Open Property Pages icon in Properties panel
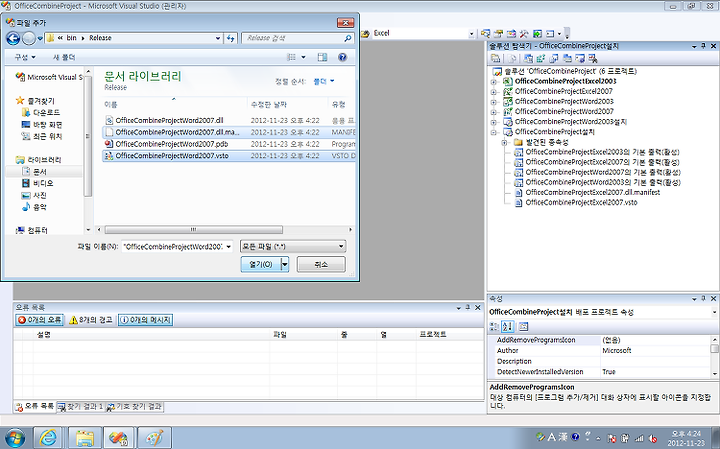This screenshot has height=449, width=720. pos(523,326)
